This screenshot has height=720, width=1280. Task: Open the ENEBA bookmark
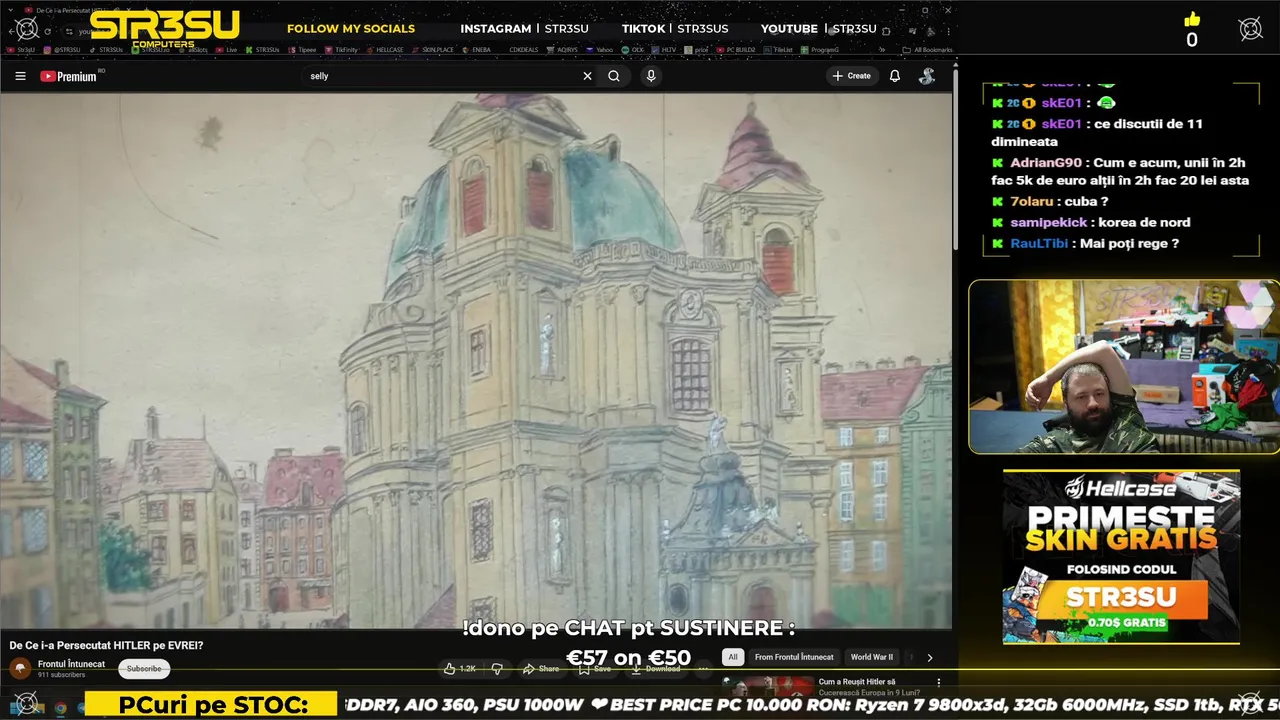476,49
